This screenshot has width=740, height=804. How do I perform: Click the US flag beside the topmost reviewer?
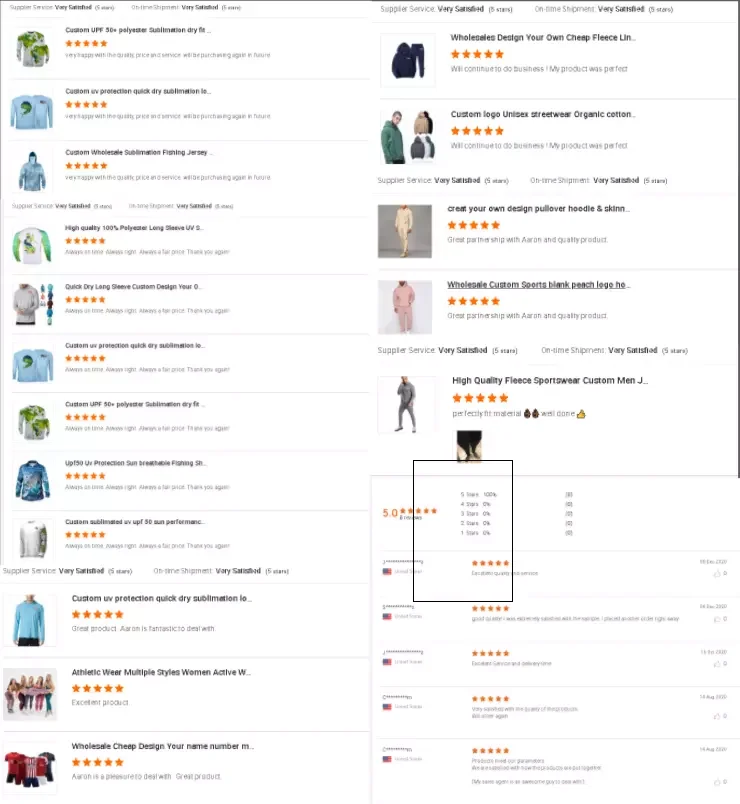pyautogui.click(x=387, y=571)
